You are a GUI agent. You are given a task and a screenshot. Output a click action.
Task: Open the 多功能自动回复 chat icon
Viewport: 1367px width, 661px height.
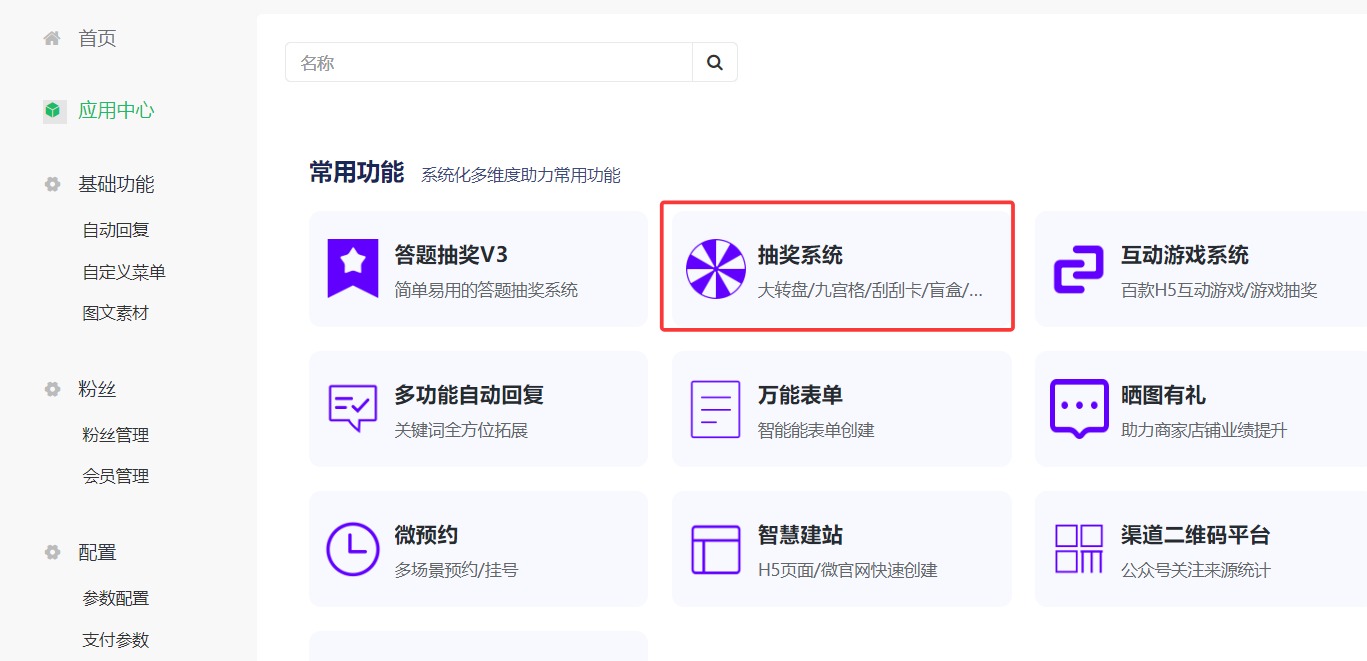(352, 408)
